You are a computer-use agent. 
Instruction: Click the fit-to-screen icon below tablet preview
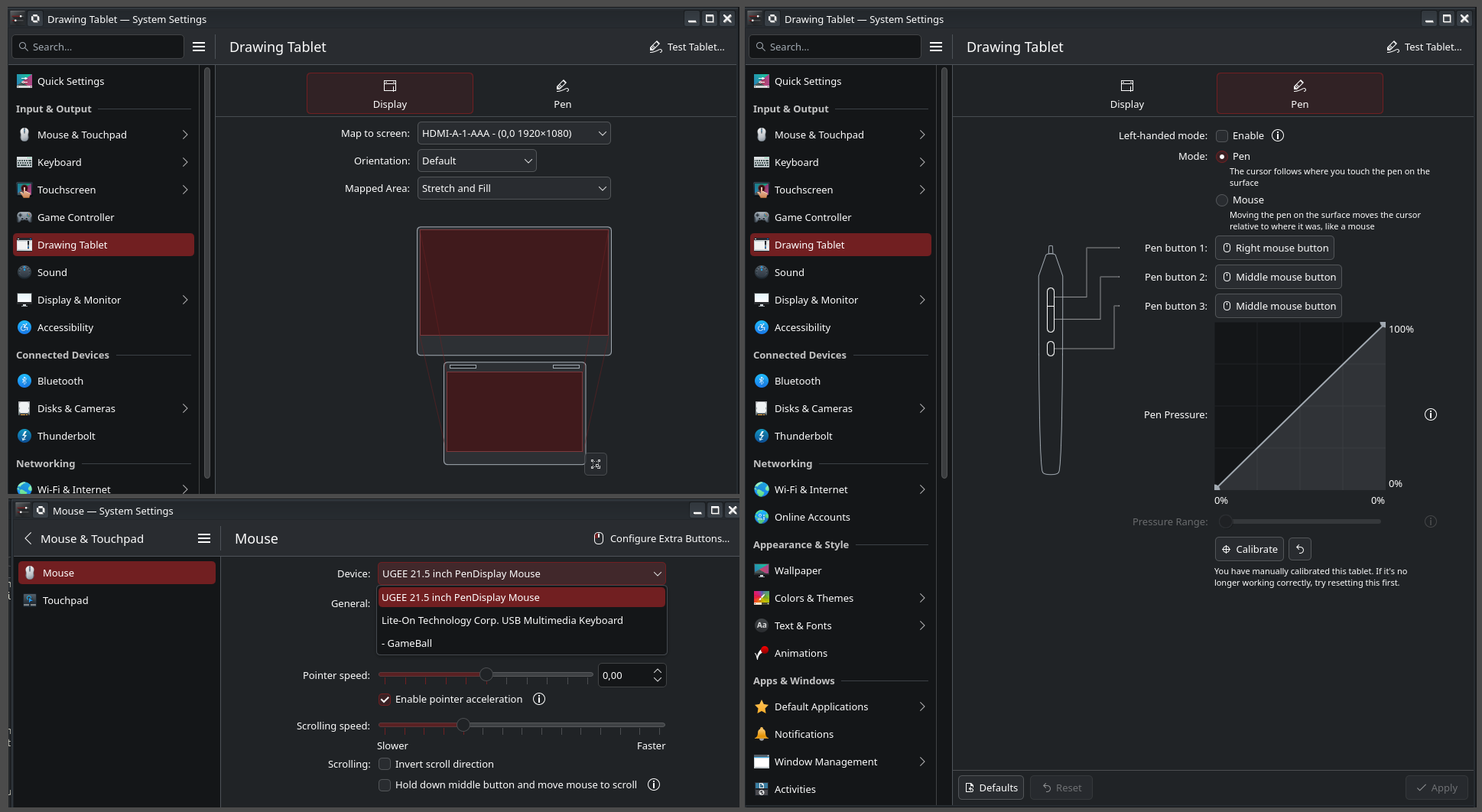click(x=596, y=464)
